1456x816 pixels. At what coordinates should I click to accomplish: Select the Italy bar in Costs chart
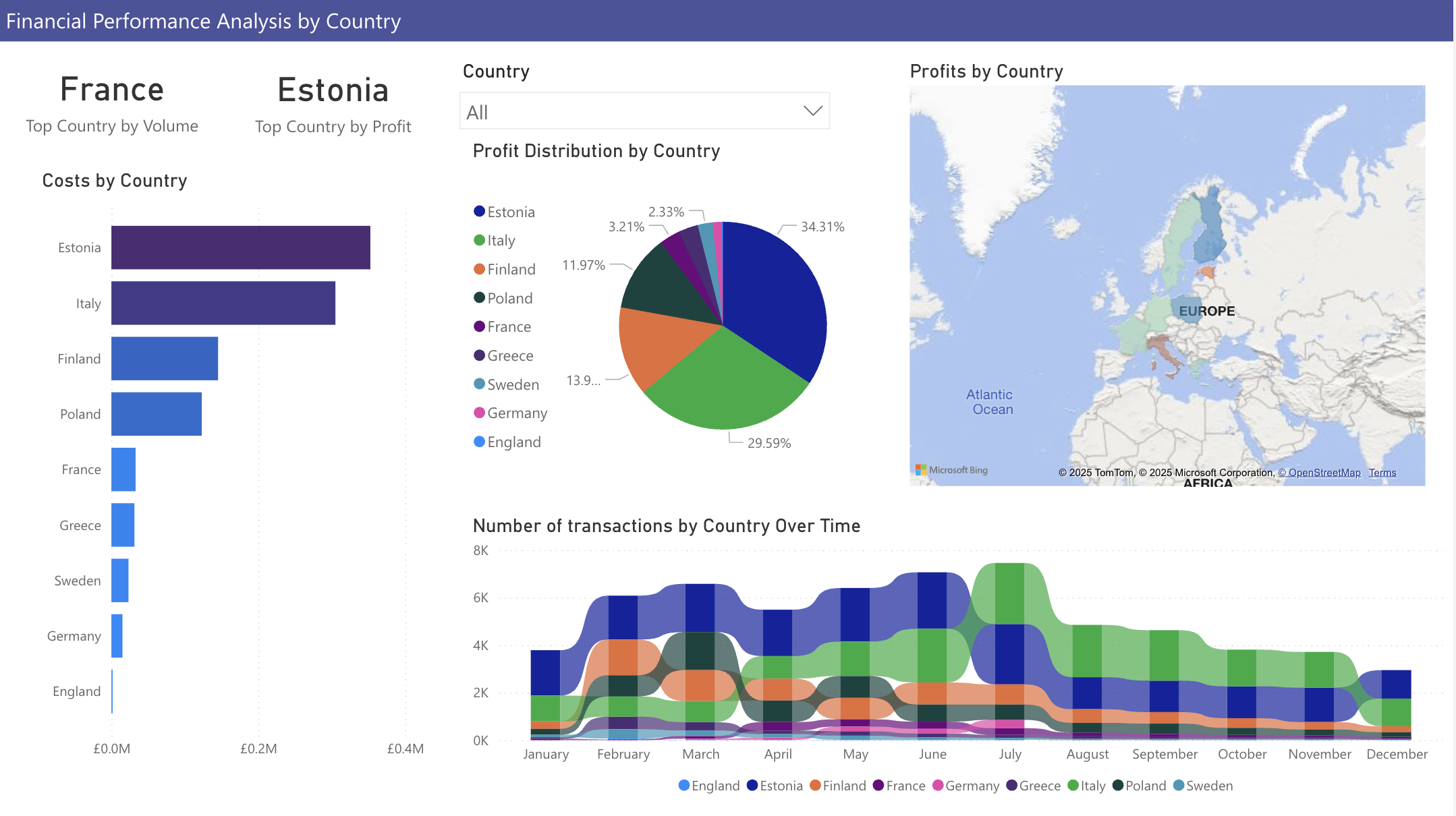coord(223,303)
